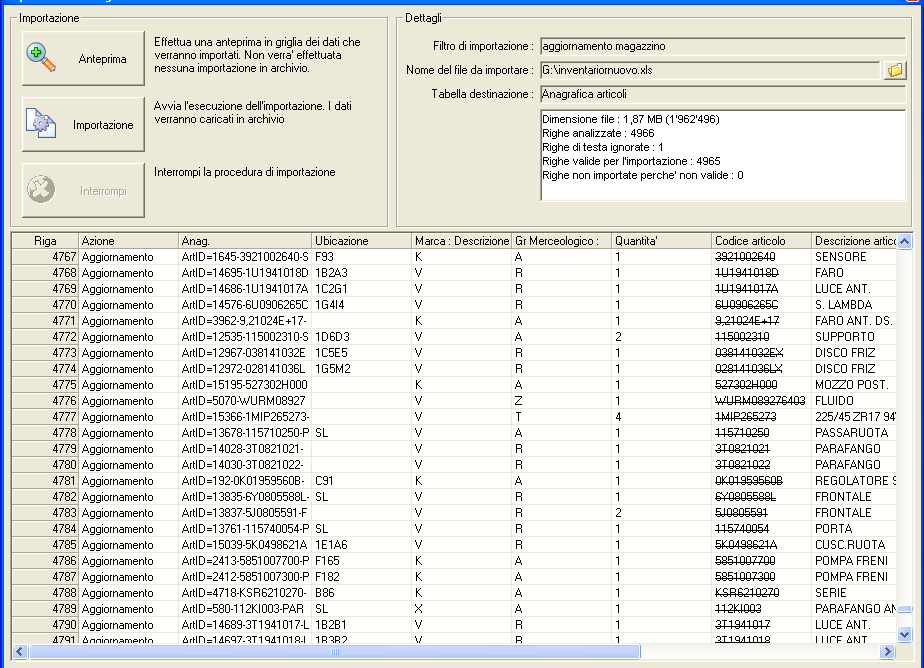Click the greyed-out Interrompi button
This screenshot has width=924, height=668.
tap(83, 190)
